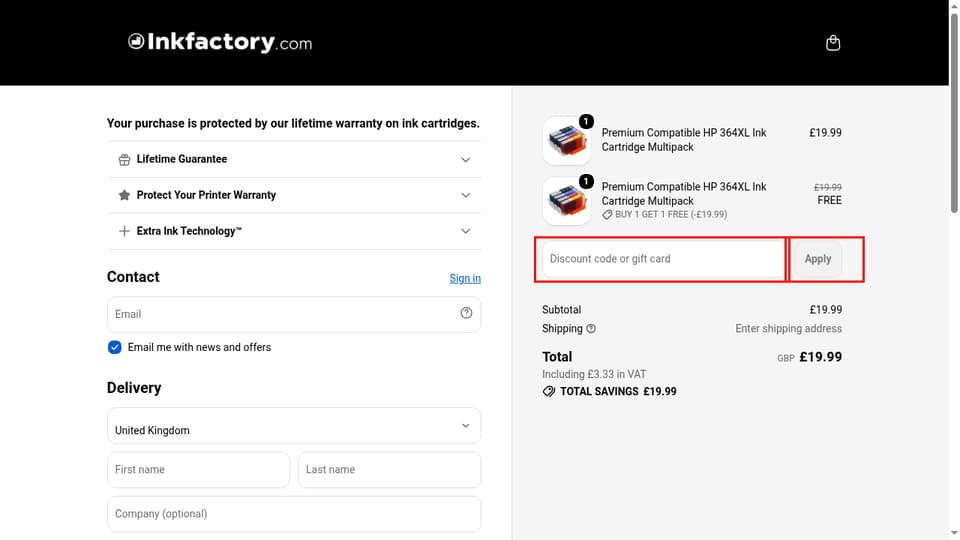Screen dimensions: 960x540
Task: Click the crossed-out £19.99 price
Action: tap(828, 187)
